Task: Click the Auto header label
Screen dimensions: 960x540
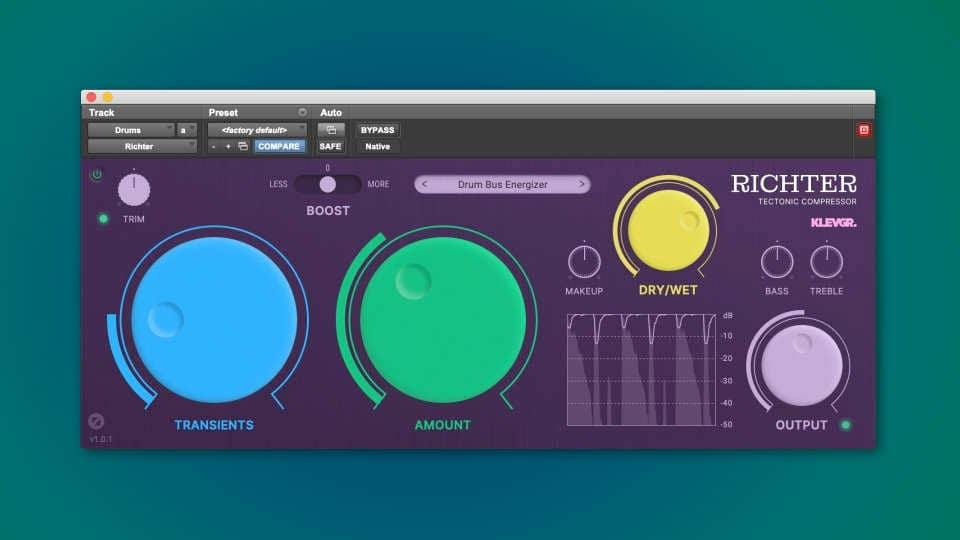Action: (x=331, y=113)
